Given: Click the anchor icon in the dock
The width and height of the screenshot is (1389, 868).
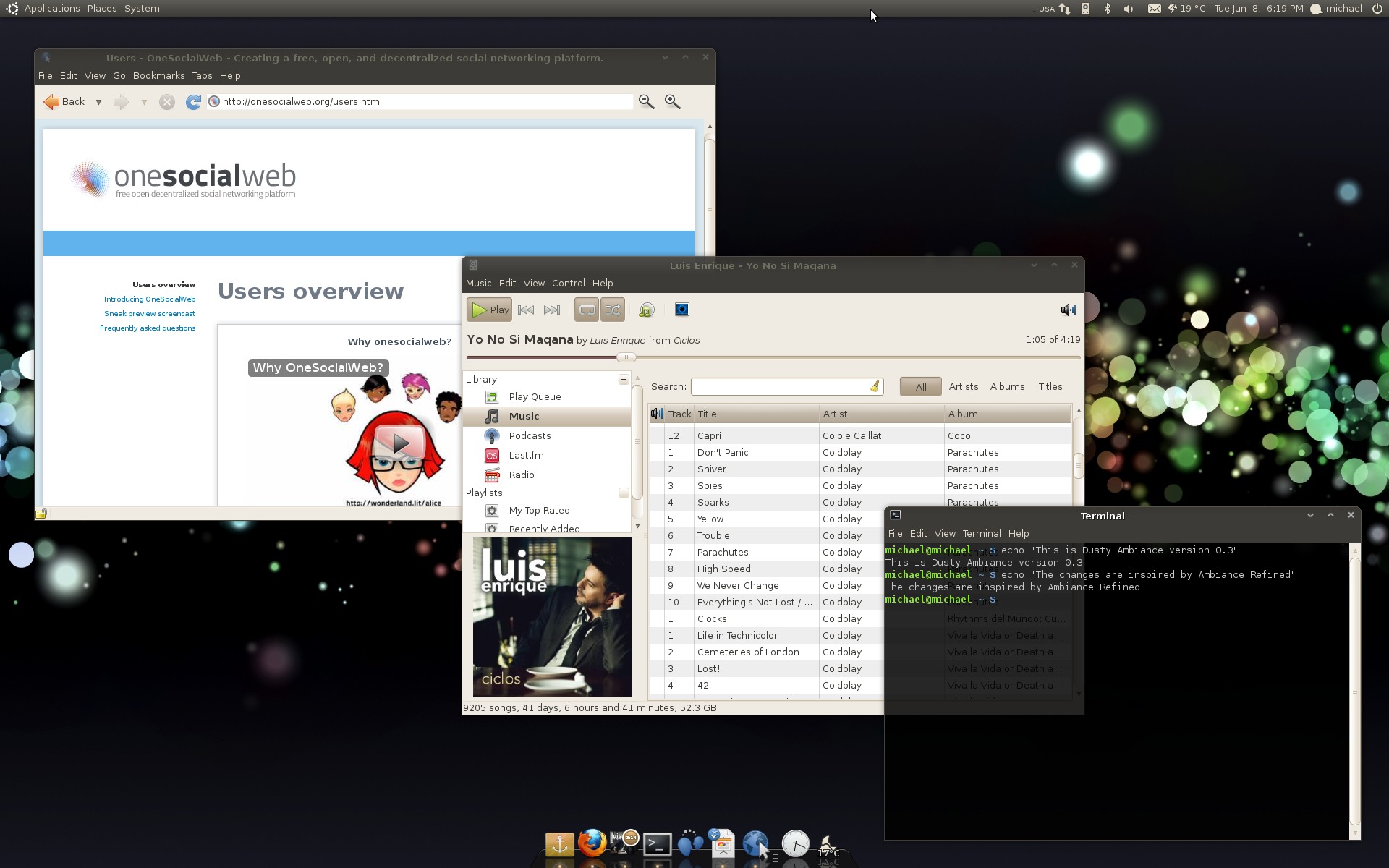Looking at the screenshot, I should coord(559,843).
